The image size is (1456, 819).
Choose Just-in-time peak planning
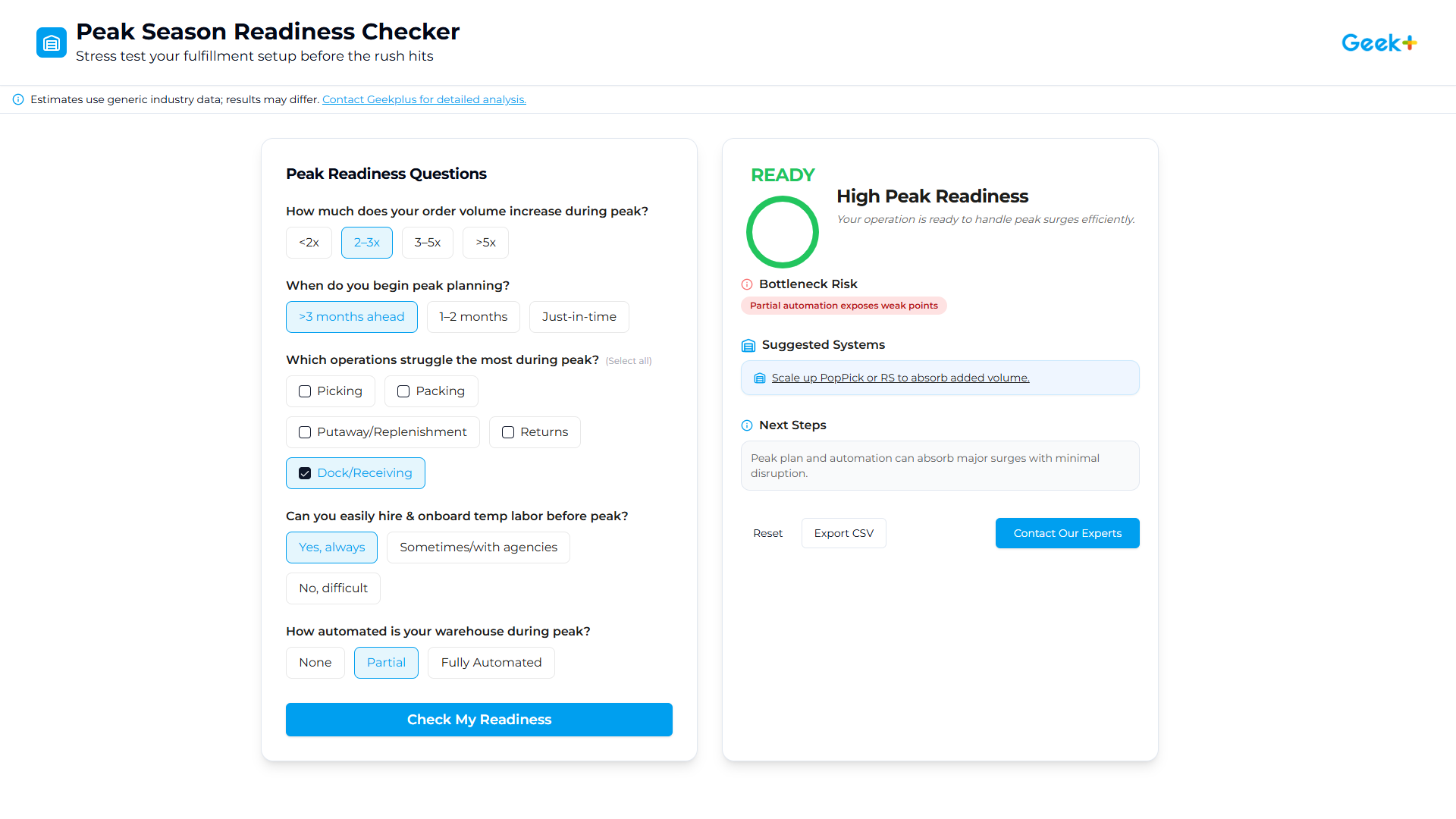tap(579, 316)
